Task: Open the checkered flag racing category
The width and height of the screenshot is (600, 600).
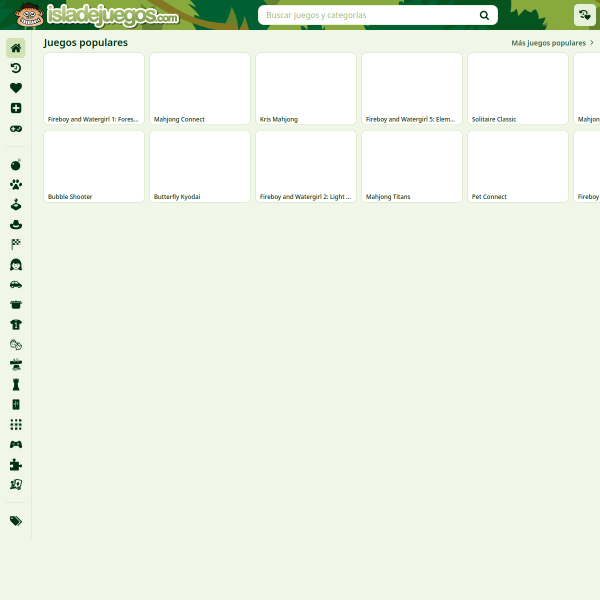Action: tap(16, 245)
